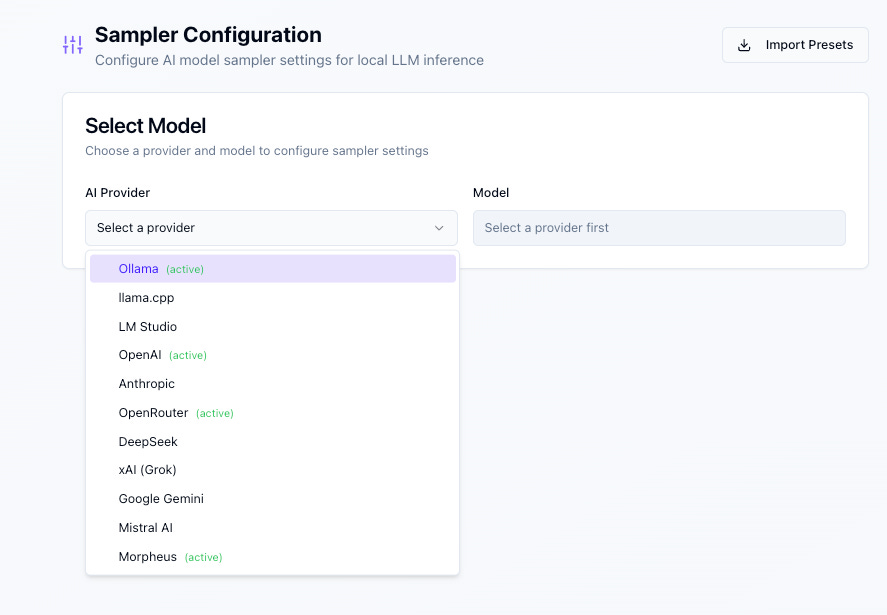Choose Anthropic in the dropdown list

[x=146, y=384]
